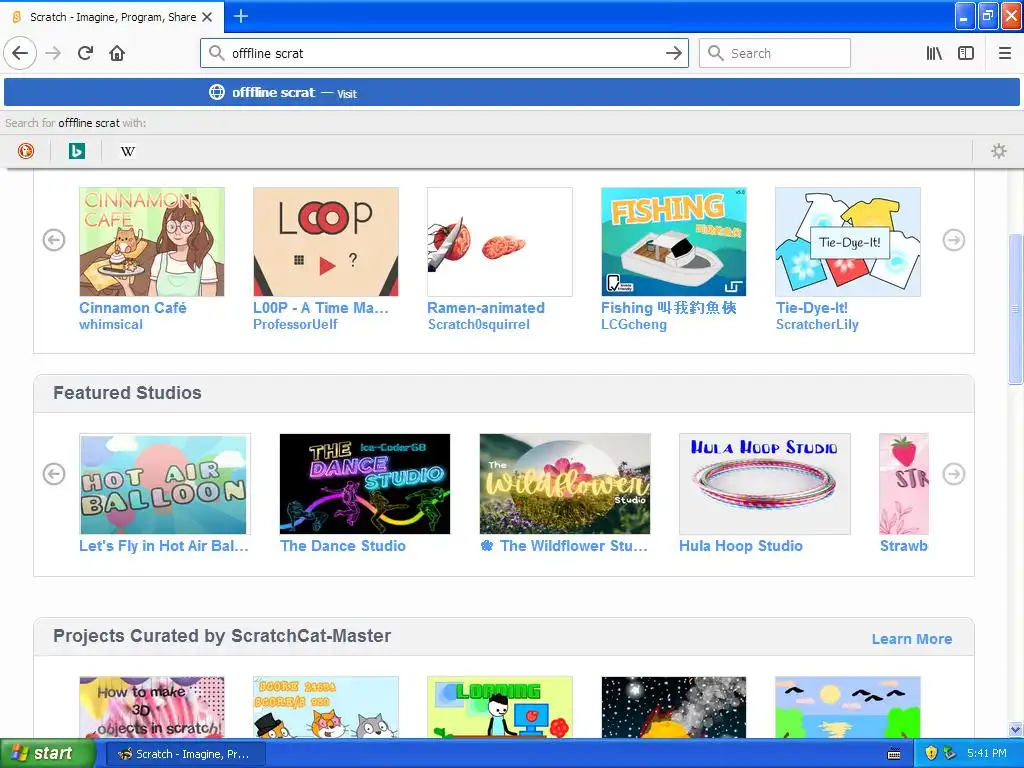Close the Scratch tab with the X
This screenshot has width=1024, height=768.
(207, 17)
